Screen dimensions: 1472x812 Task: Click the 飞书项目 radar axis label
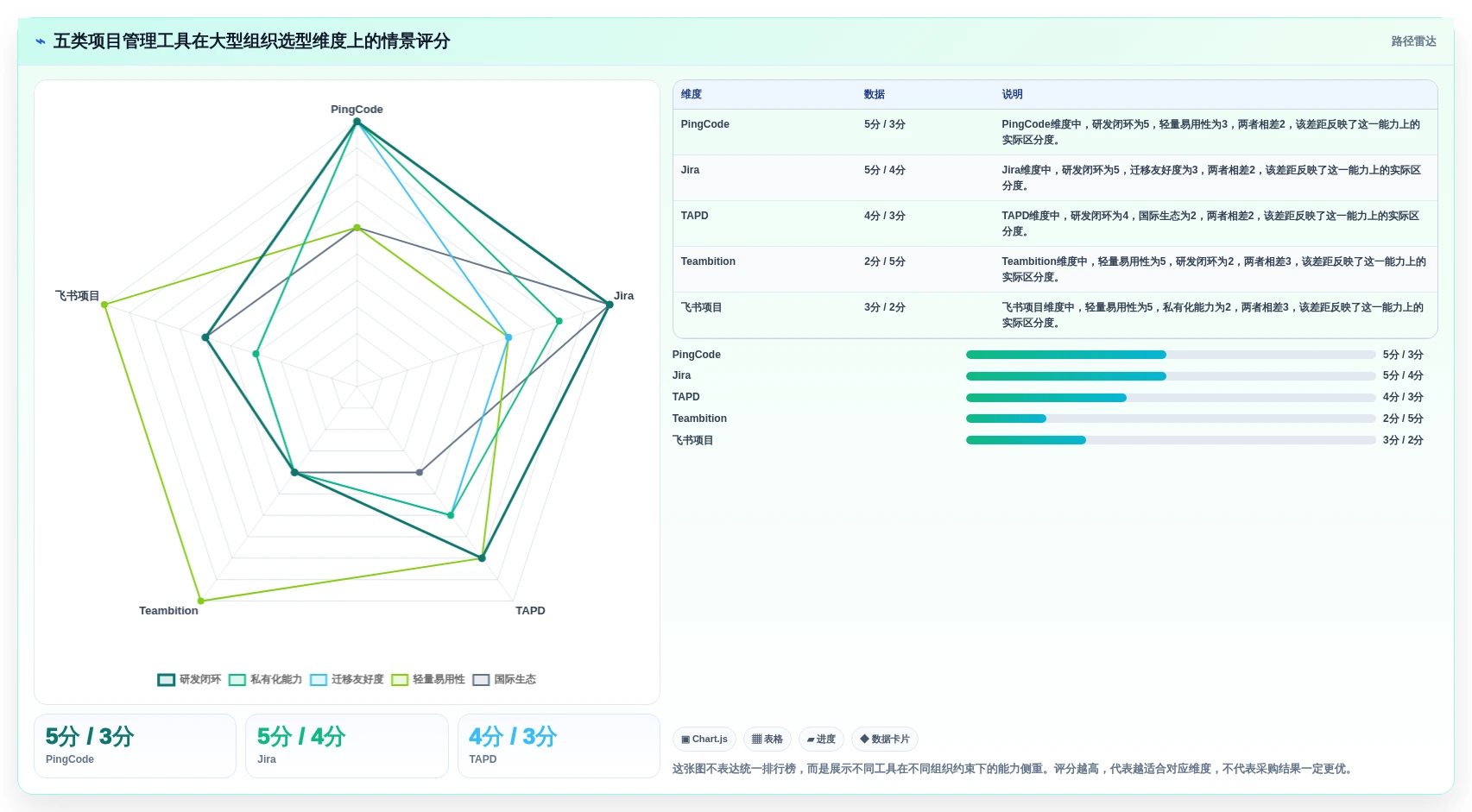78,296
